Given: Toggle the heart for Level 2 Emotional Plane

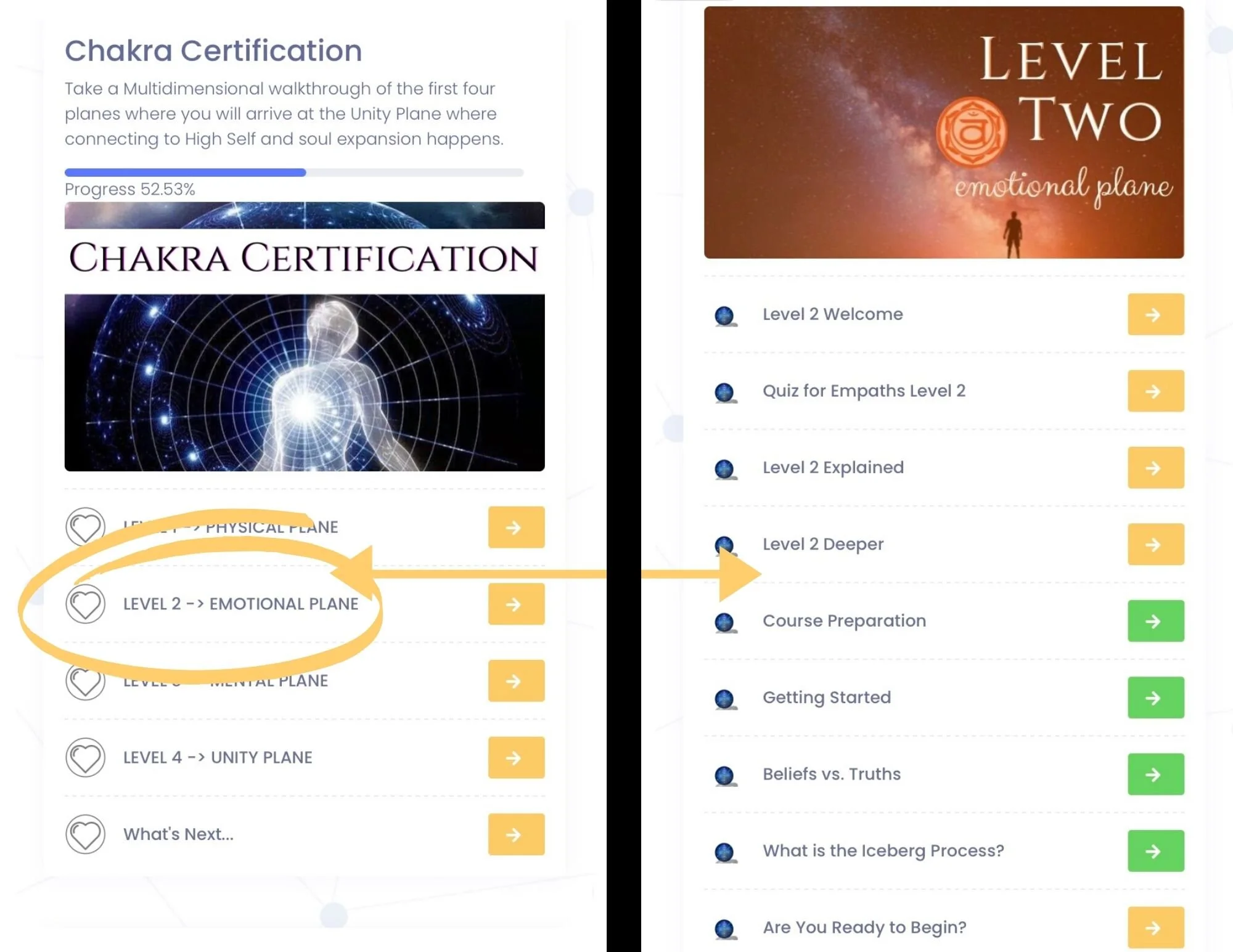Looking at the screenshot, I should (x=85, y=604).
